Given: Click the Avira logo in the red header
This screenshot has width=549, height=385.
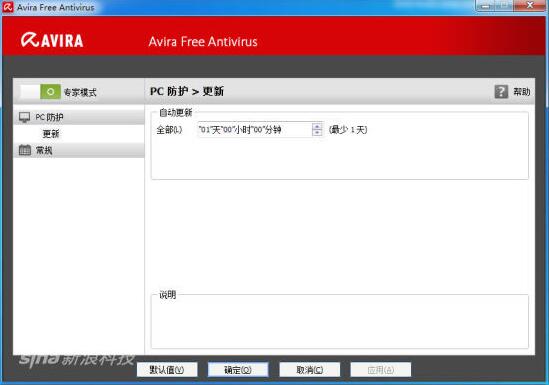Looking at the screenshot, I should 52,40.
